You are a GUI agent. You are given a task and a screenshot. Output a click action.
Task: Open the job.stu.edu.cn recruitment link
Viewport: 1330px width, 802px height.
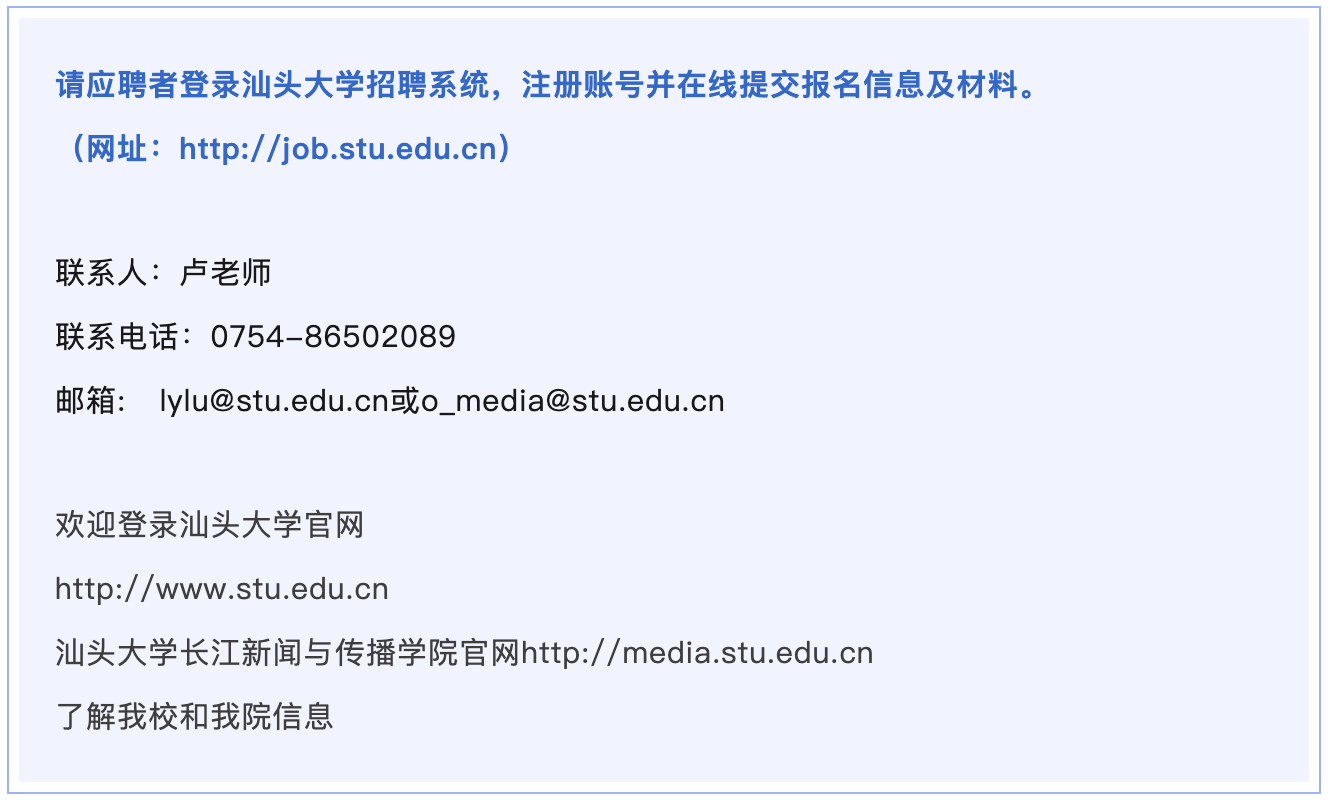pyautogui.click(x=338, y=150)
